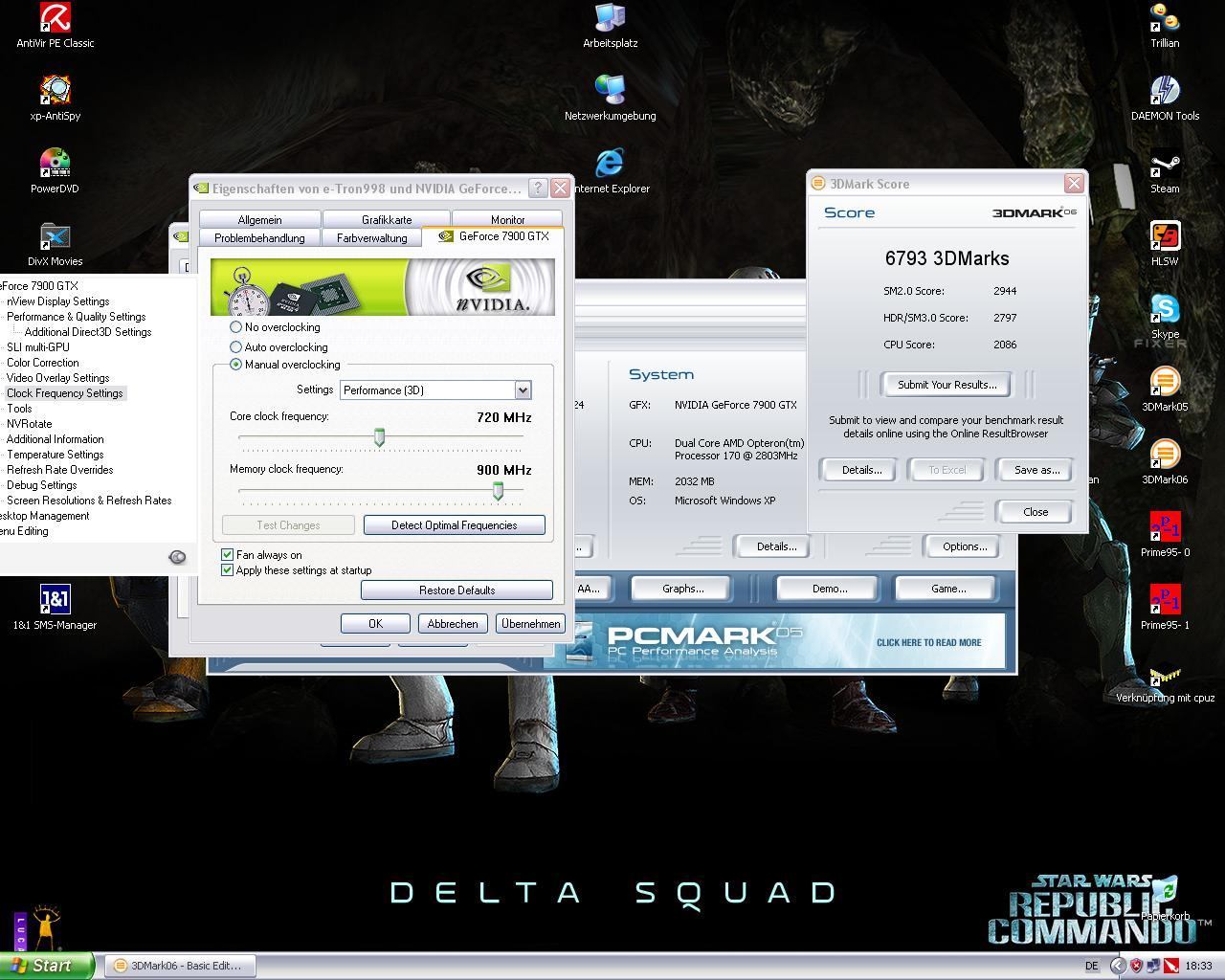Open 1&1 SMS-Manager desktop icon
The height and width of the screenshot is (980, 1225).
pyautogui.click(x=55, y=607)
